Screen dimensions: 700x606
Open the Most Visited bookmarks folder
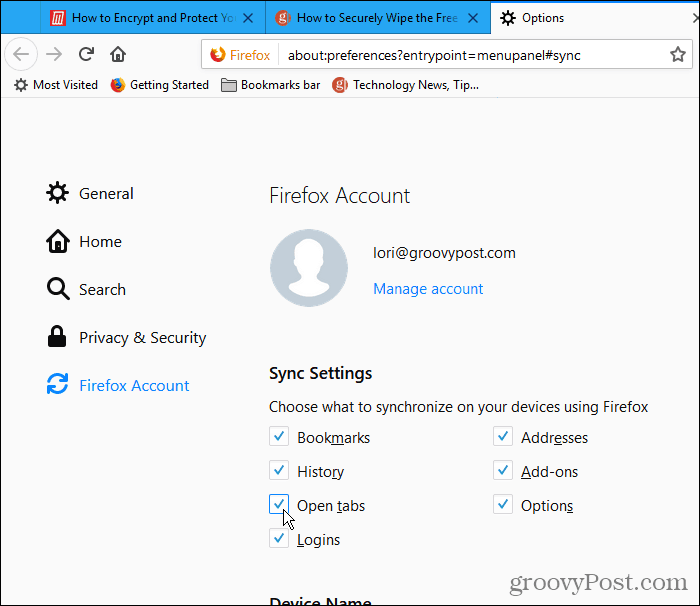click(x=56, y=85)
